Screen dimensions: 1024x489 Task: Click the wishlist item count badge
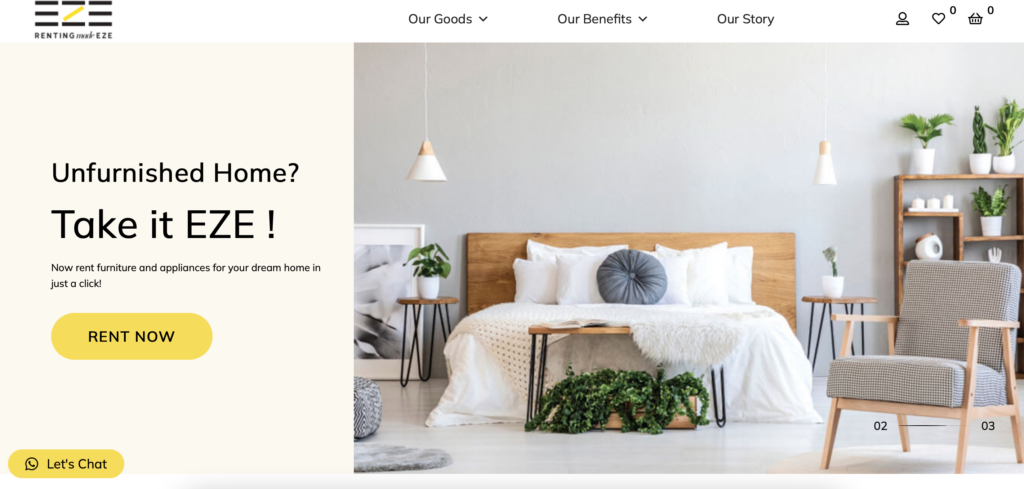(x=953, y=10)
